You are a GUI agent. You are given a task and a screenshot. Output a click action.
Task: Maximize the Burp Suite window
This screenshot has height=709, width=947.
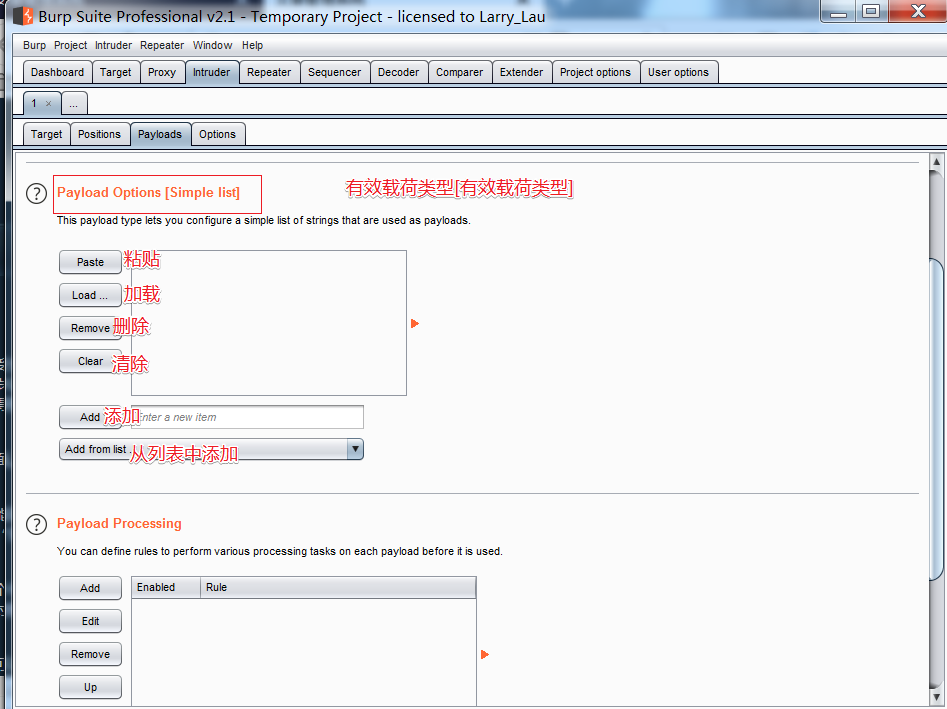click(x=872, y=12)
